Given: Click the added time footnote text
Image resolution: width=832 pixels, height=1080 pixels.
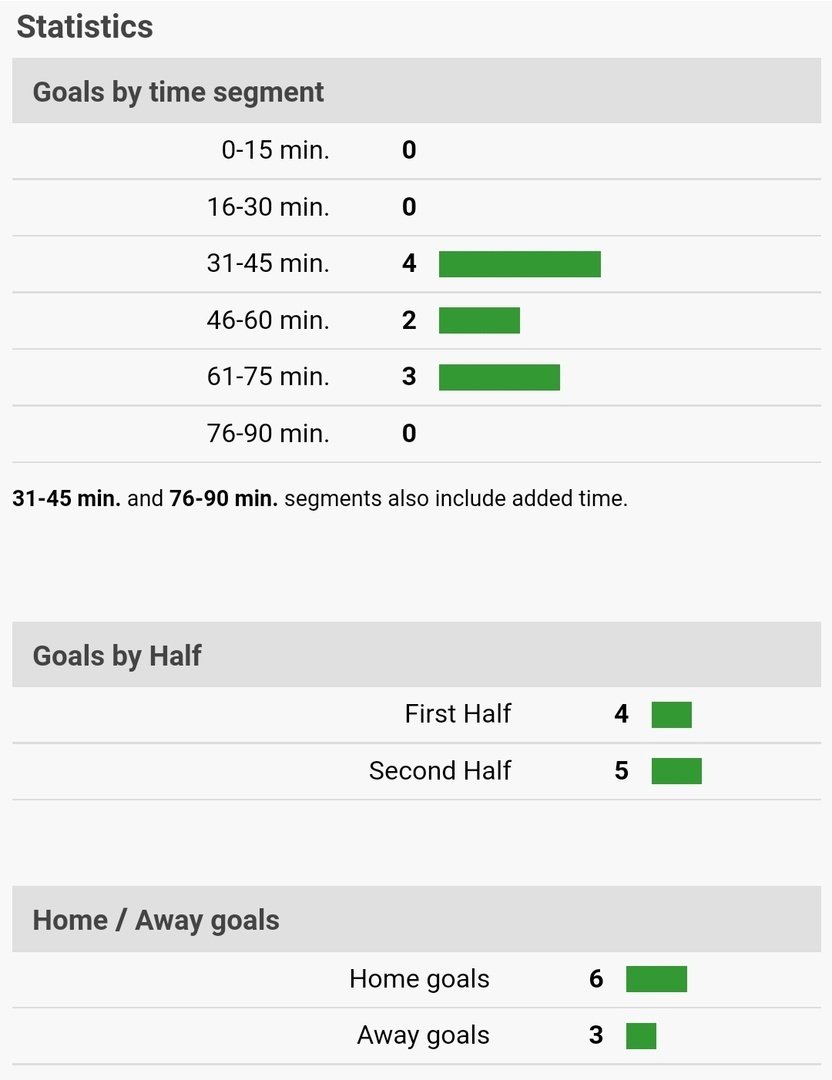Looking at the screenshot, I should coord(320,498).
